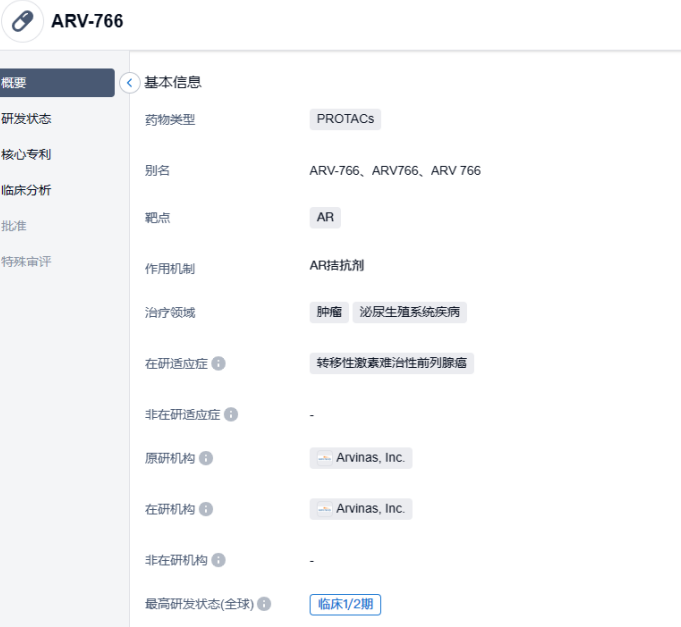Click info icon next to 非在研适应症
The height and width of the screenshot is (627, 681).
pyautogui.click(x=231, y=414)
